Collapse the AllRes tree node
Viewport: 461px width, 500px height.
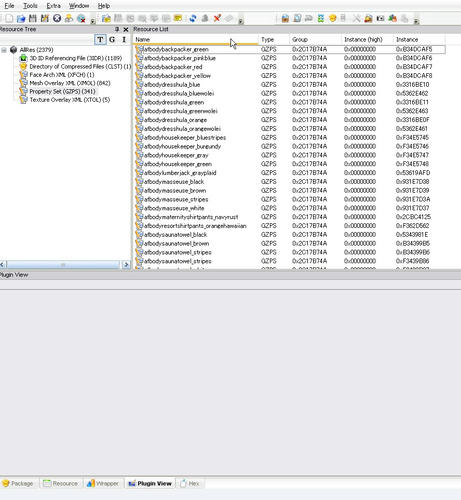[x=4, y=50]
